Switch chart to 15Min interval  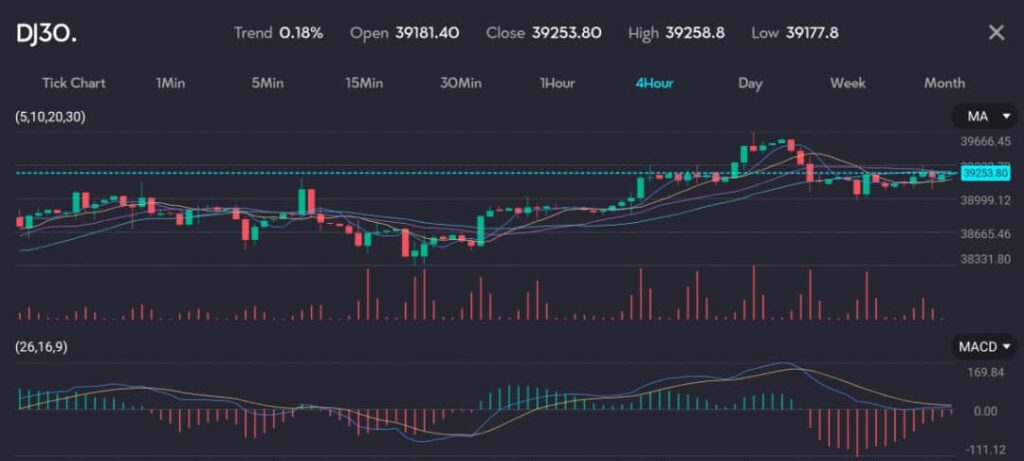[x=364, y=83]
